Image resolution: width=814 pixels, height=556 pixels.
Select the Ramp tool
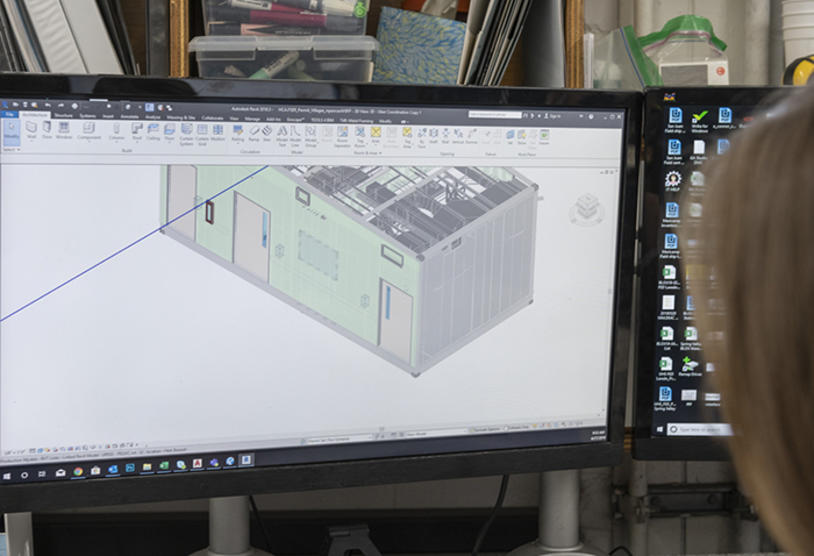click(254, 133)
